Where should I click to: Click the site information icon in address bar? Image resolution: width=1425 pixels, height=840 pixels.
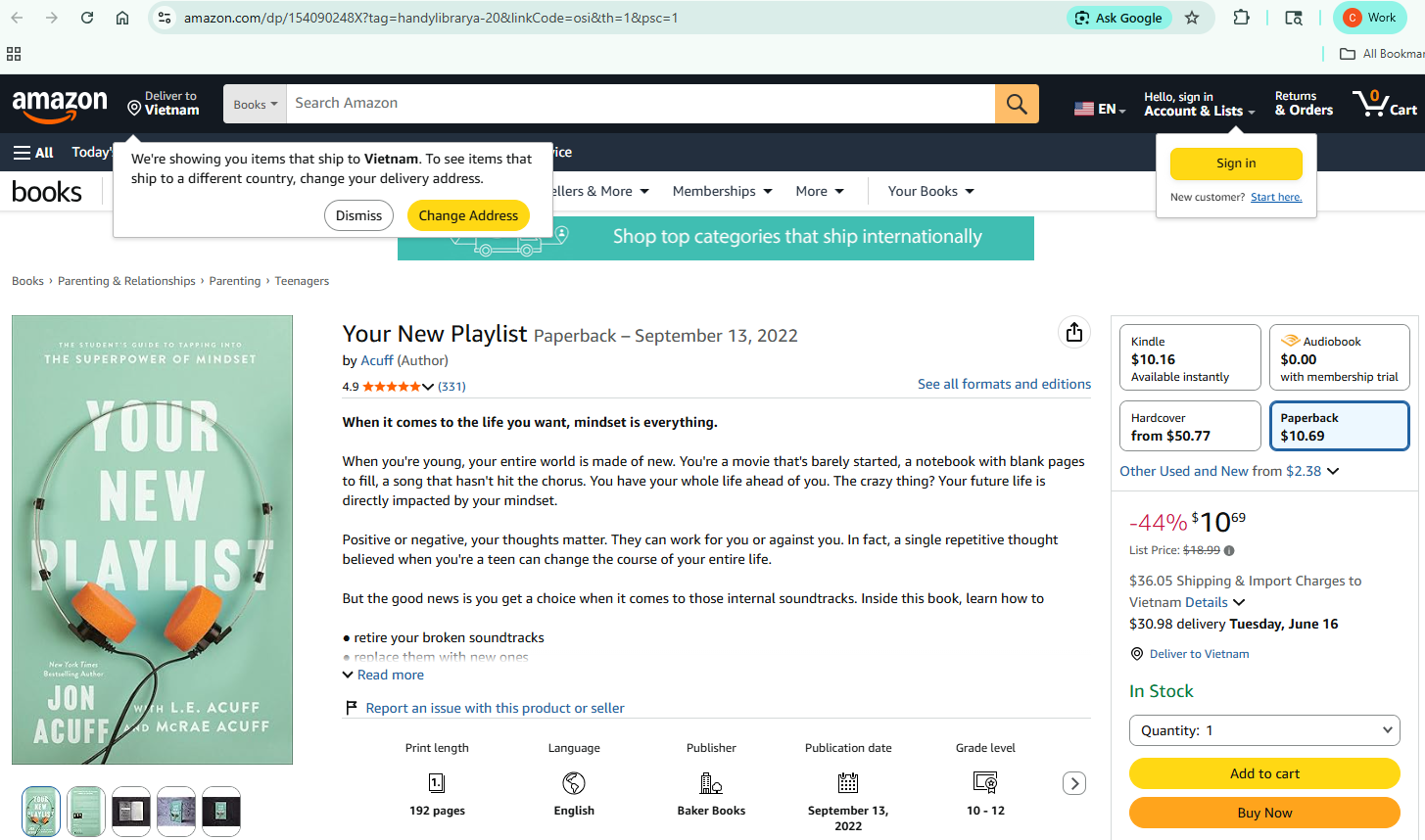pos(165,18)
